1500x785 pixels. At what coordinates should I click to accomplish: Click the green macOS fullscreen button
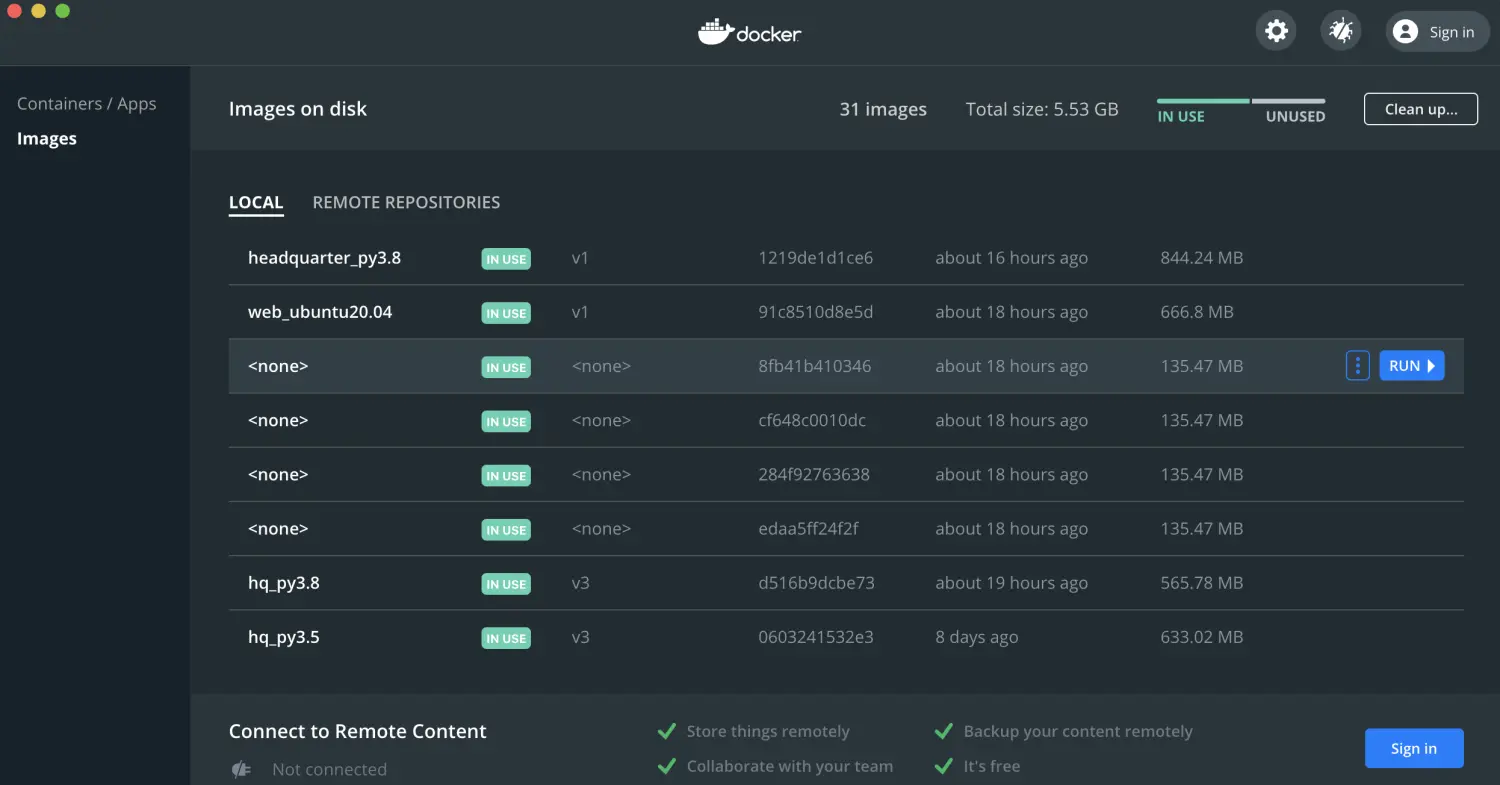click(x=62, y=11)
